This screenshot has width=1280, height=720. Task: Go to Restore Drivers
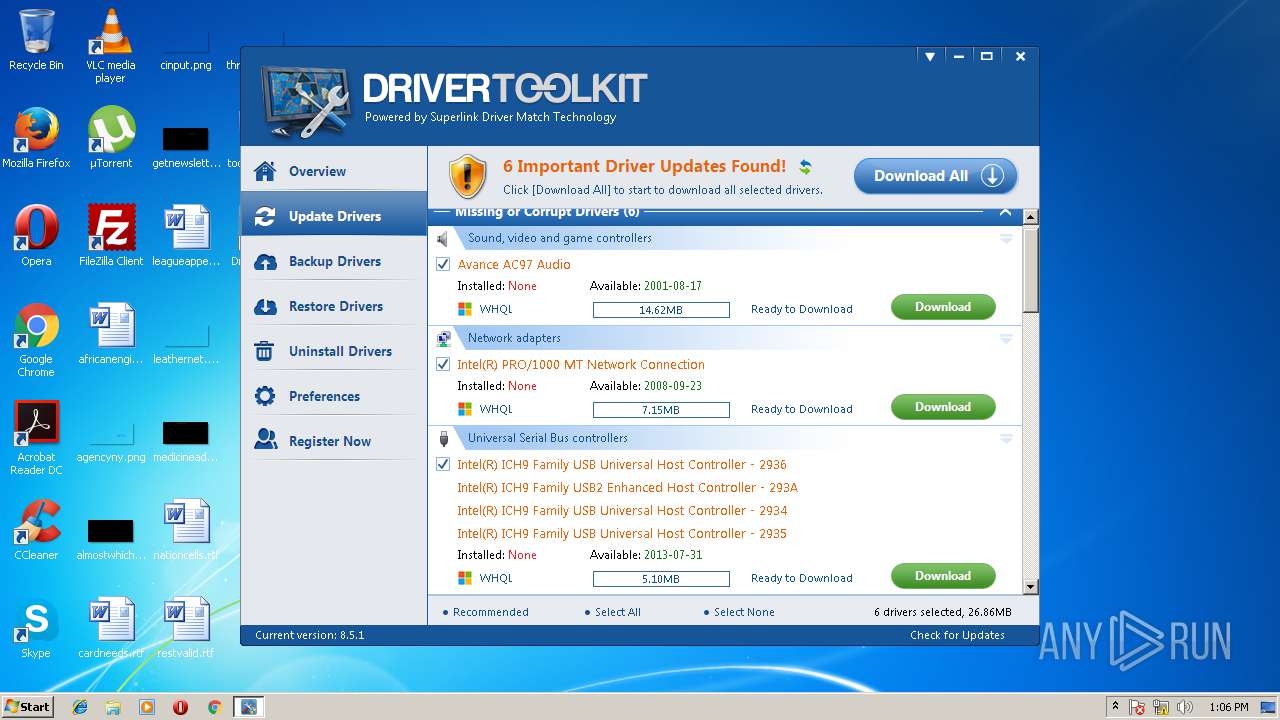[334, 306]
